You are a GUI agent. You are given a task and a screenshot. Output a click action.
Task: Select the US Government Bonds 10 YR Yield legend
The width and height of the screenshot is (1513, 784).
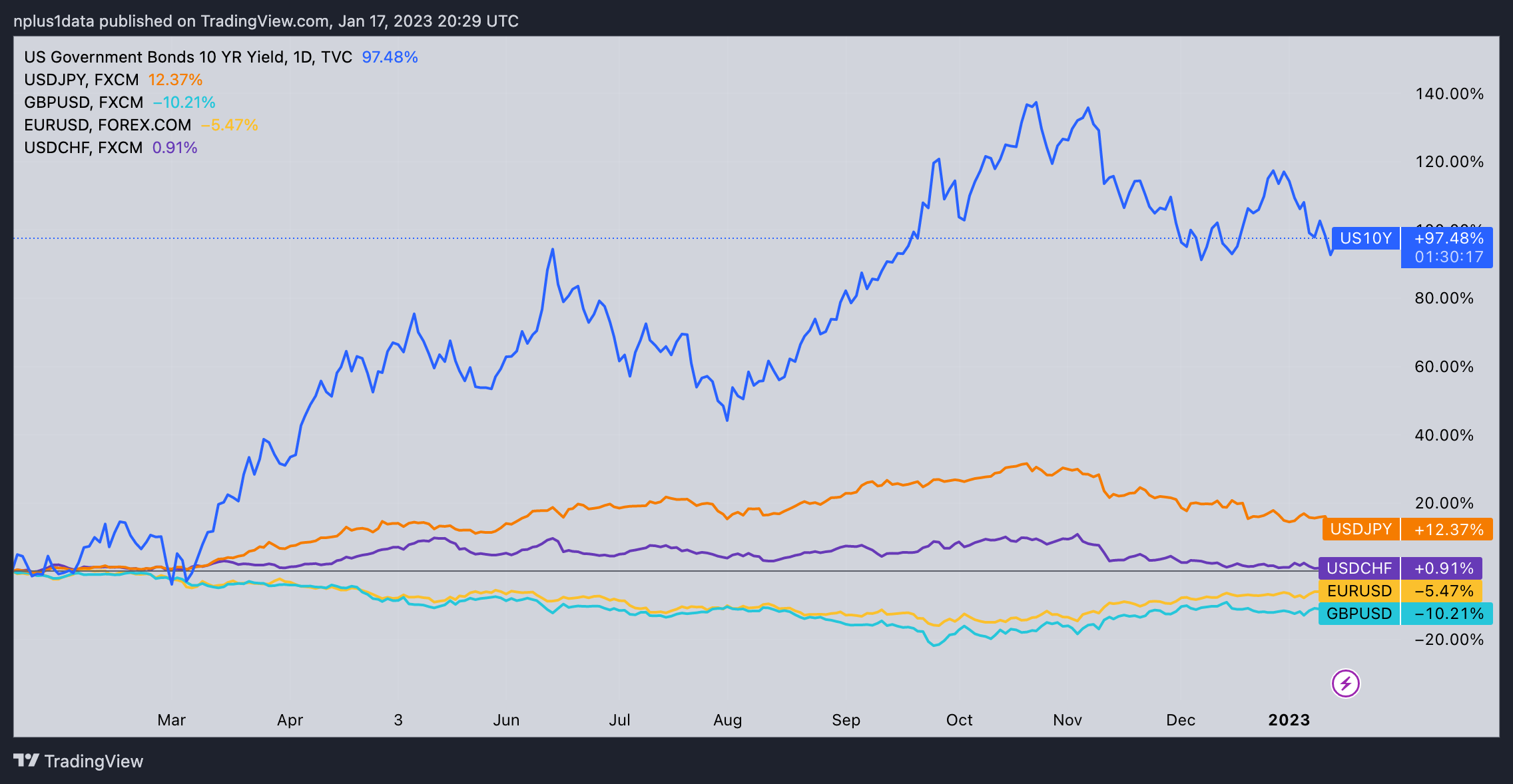pyautogui.click(x=188, y=57)
